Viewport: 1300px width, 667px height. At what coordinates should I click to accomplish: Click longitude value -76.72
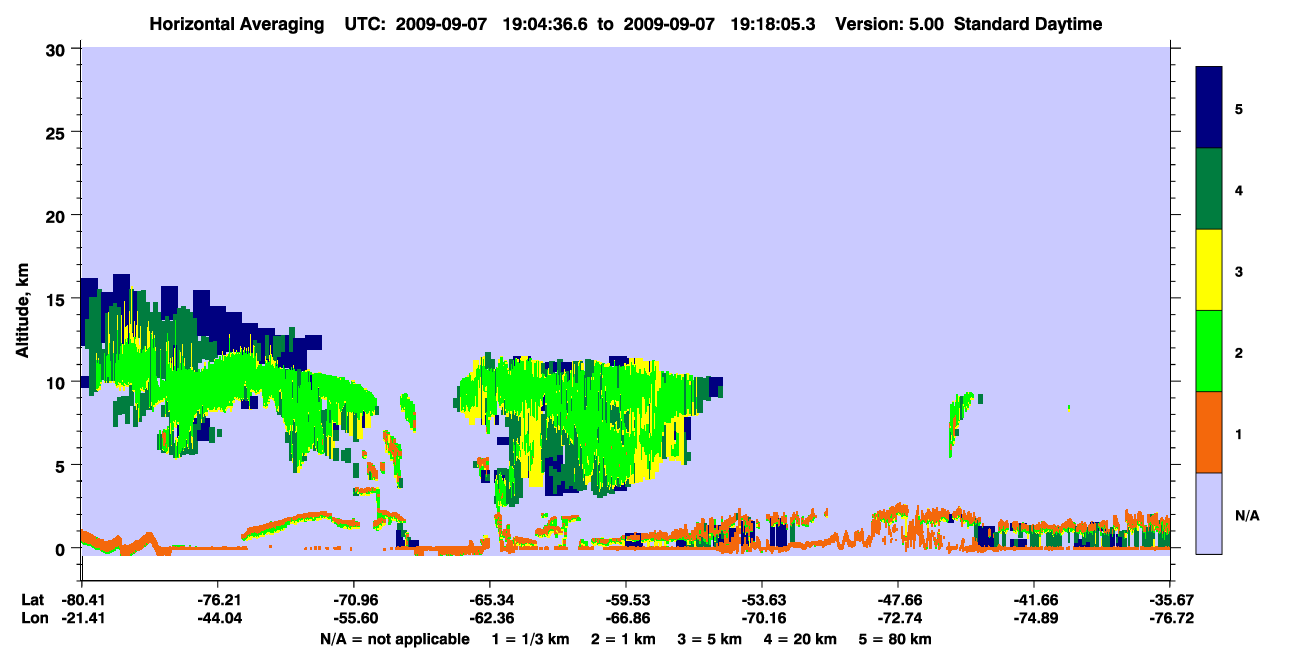click(x=1170, y=618)
